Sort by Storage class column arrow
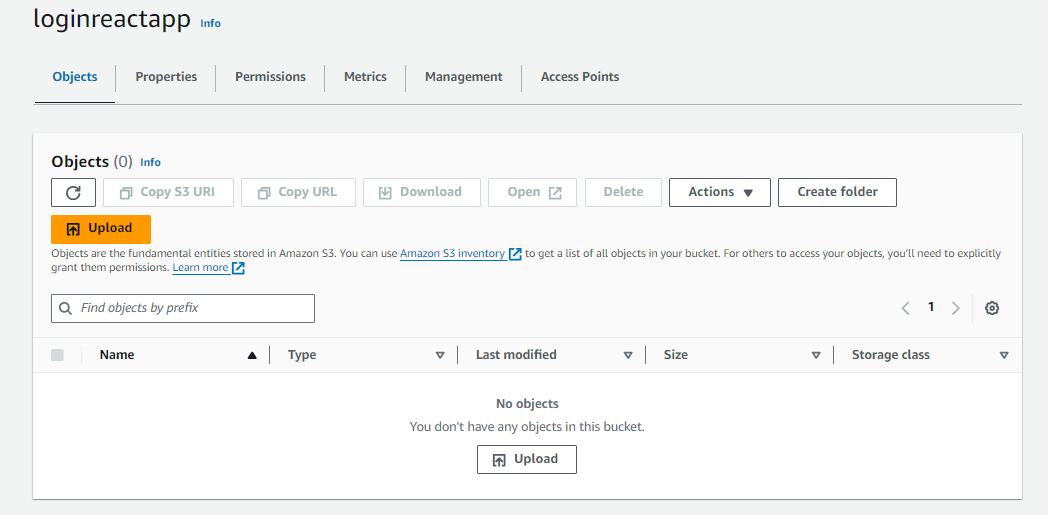1048x515 pixels. 1004,355
